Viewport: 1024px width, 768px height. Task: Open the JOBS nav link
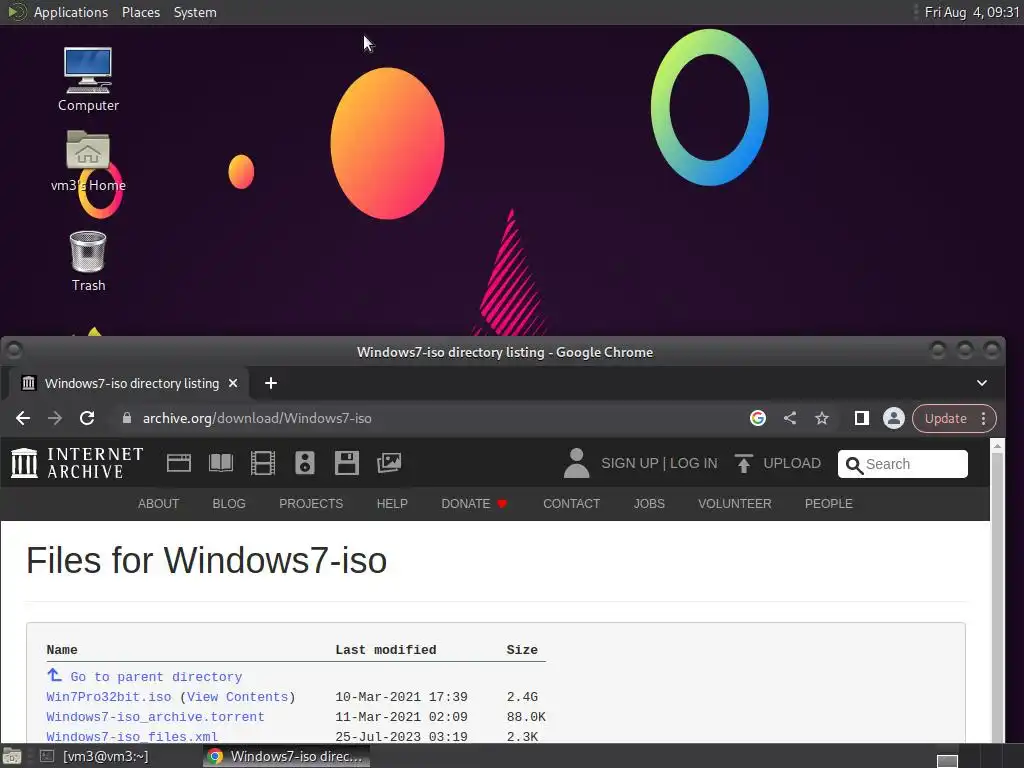pyautogui.click(x=649, y=504)
